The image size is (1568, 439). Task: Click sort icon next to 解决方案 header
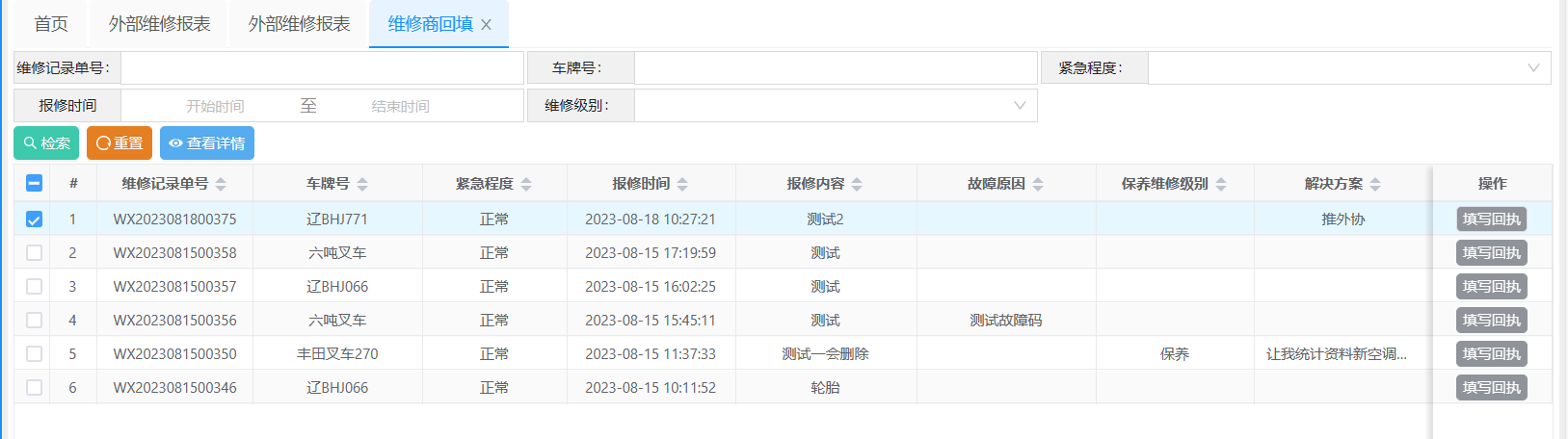coord(1375,184)
